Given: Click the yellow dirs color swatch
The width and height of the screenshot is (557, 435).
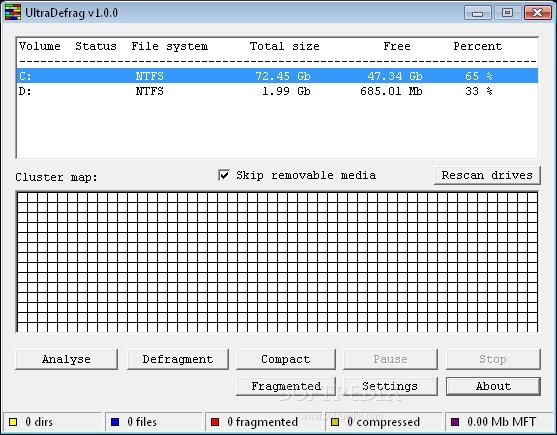Looking at the screenshot, I should [x=13, y=422].
